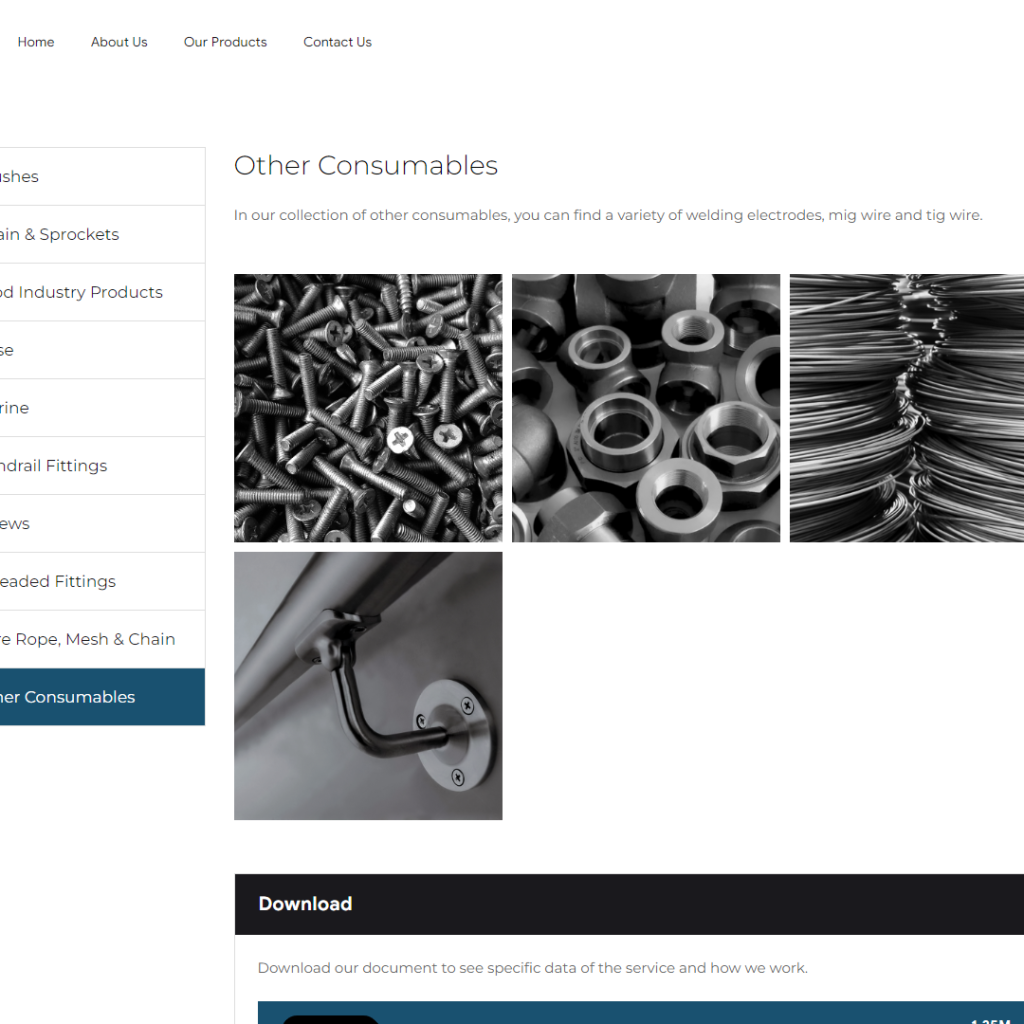
Task: Open the Our Products menu
Action: 225,42
